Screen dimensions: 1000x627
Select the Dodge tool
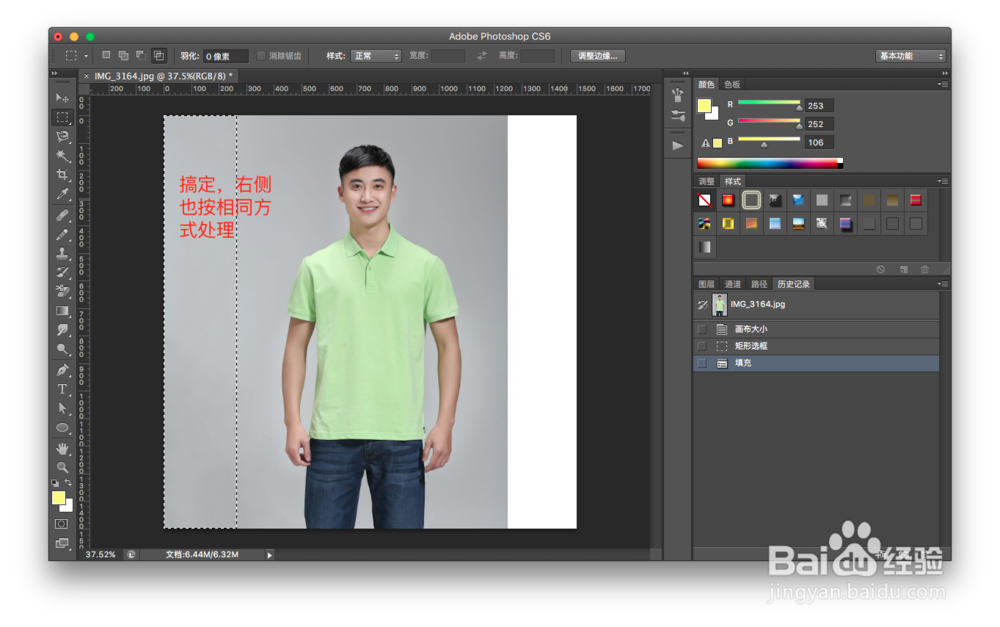62,349
